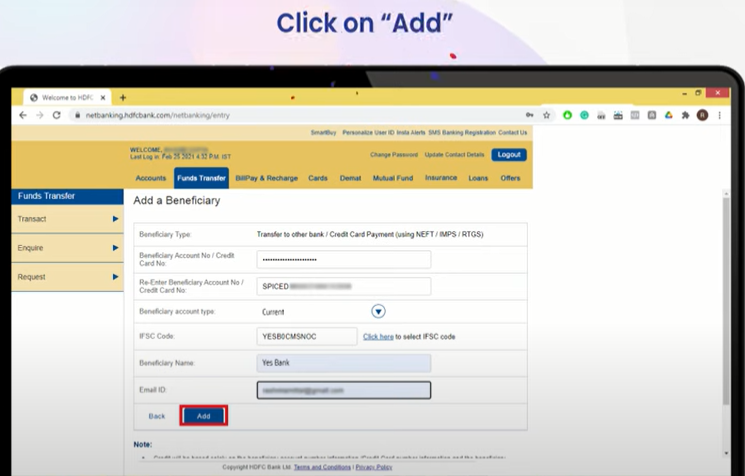Open Privacy Policy footer link
The height and width of the screenshot is (476, 745).
click(374, 467)
